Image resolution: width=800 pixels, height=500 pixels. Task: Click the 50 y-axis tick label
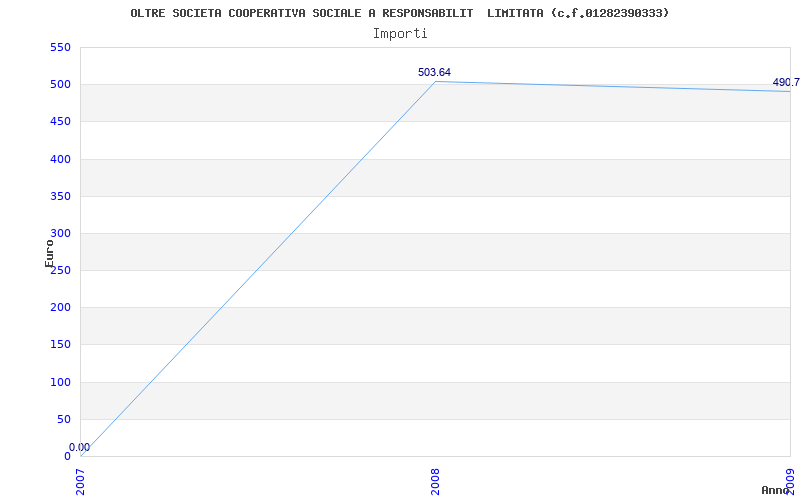point(63,419)
